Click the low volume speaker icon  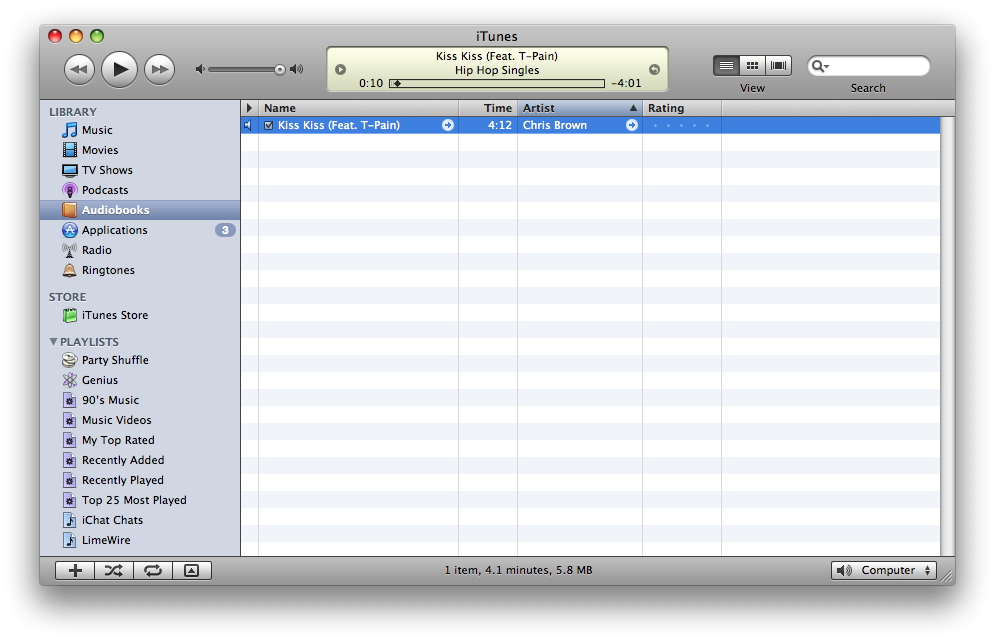pyautogui.click(x=200, y=69)
